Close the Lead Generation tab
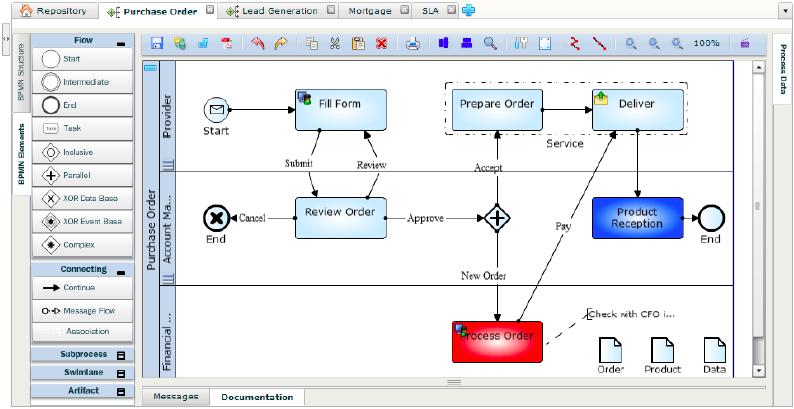Screen dimensions: 794x409 (x=331, y=10)
